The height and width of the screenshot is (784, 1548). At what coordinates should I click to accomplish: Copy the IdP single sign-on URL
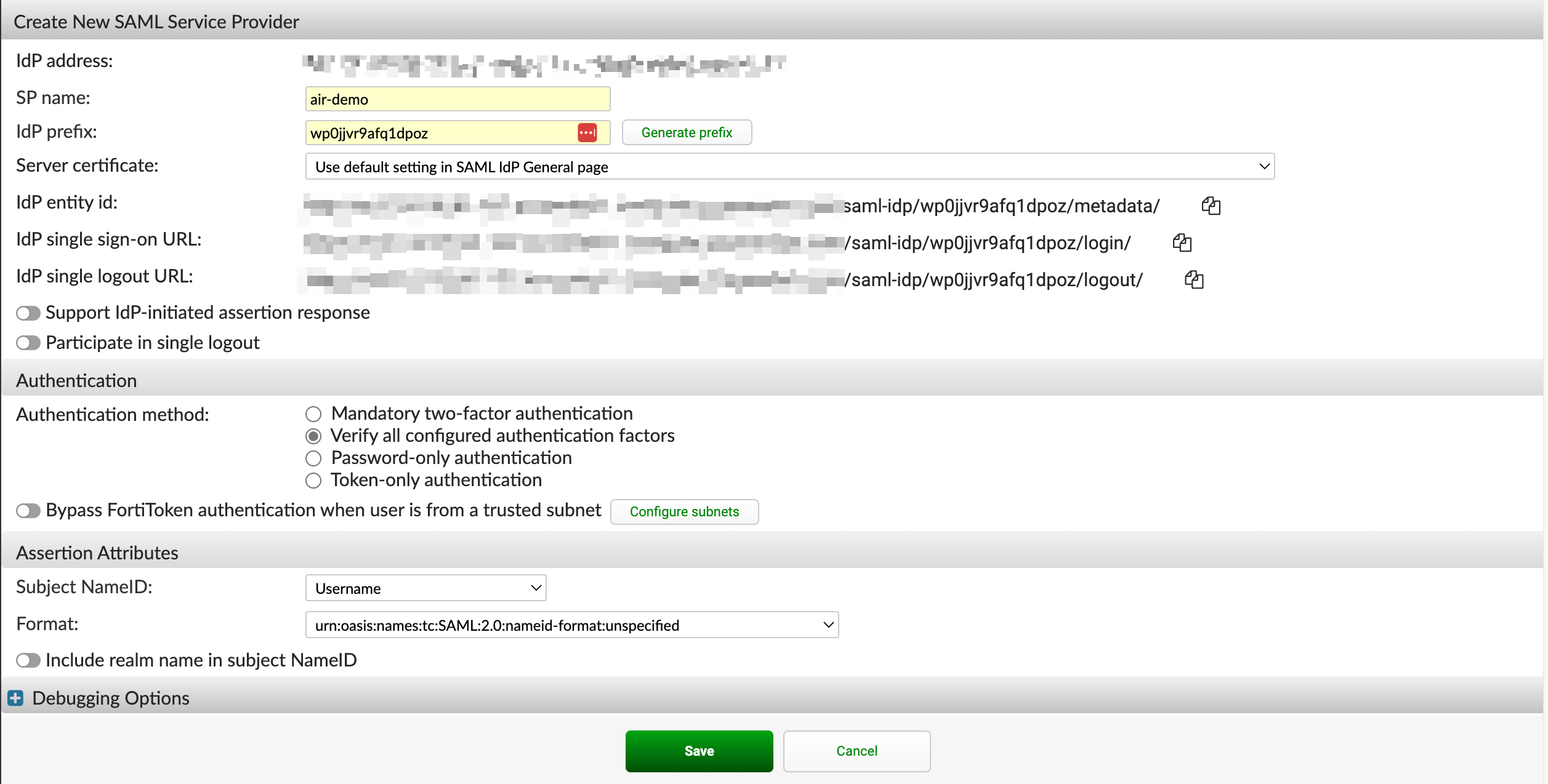[x=1182, y=242]
